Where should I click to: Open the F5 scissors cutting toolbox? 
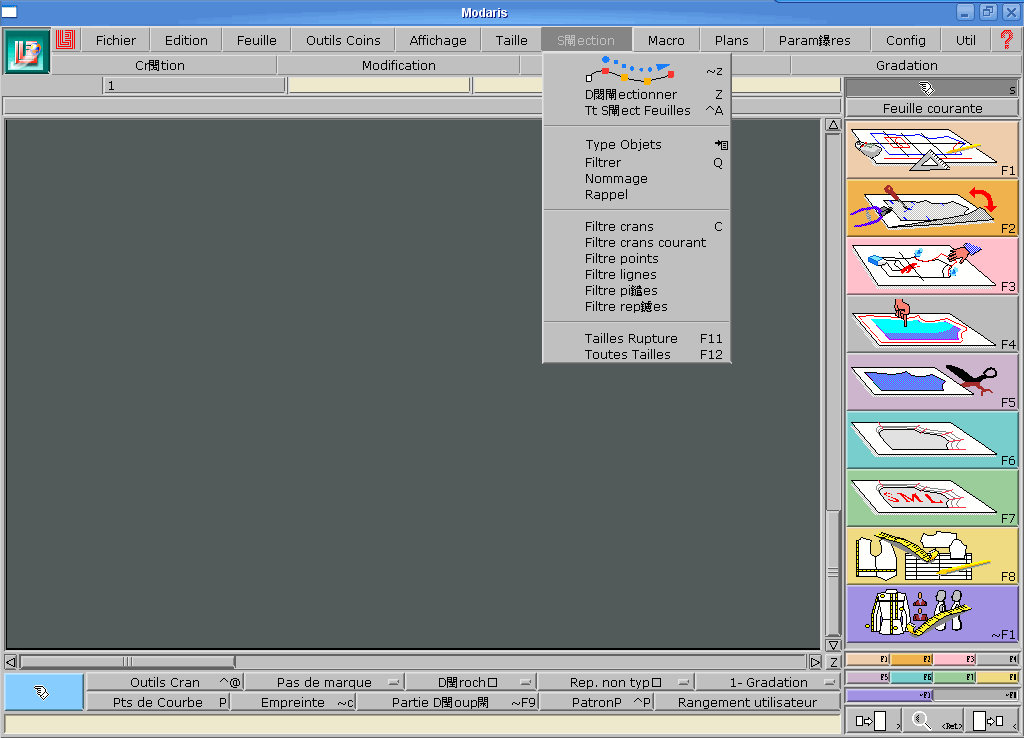coord(932,382)
